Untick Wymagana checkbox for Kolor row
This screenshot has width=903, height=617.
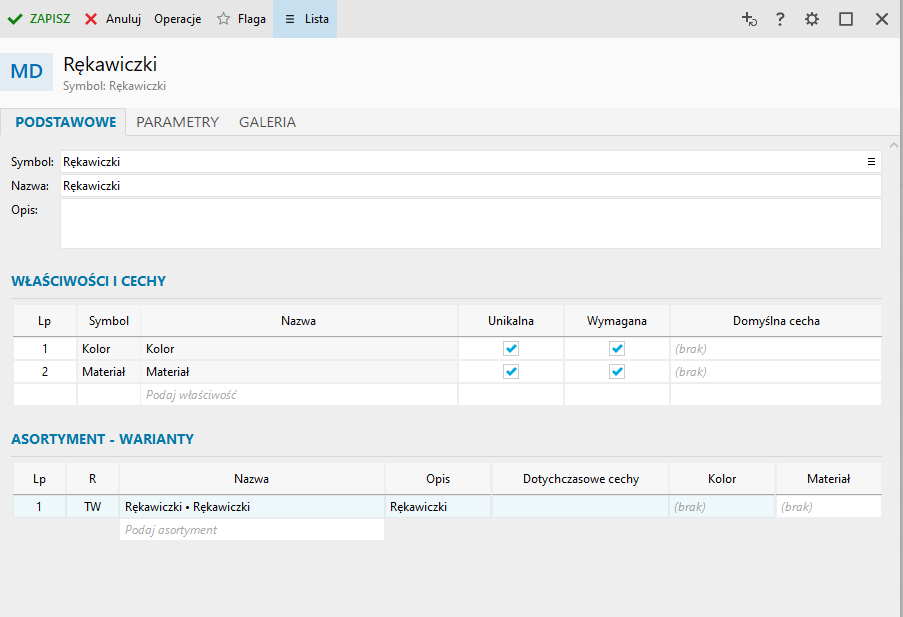click(x=617, y=349)
